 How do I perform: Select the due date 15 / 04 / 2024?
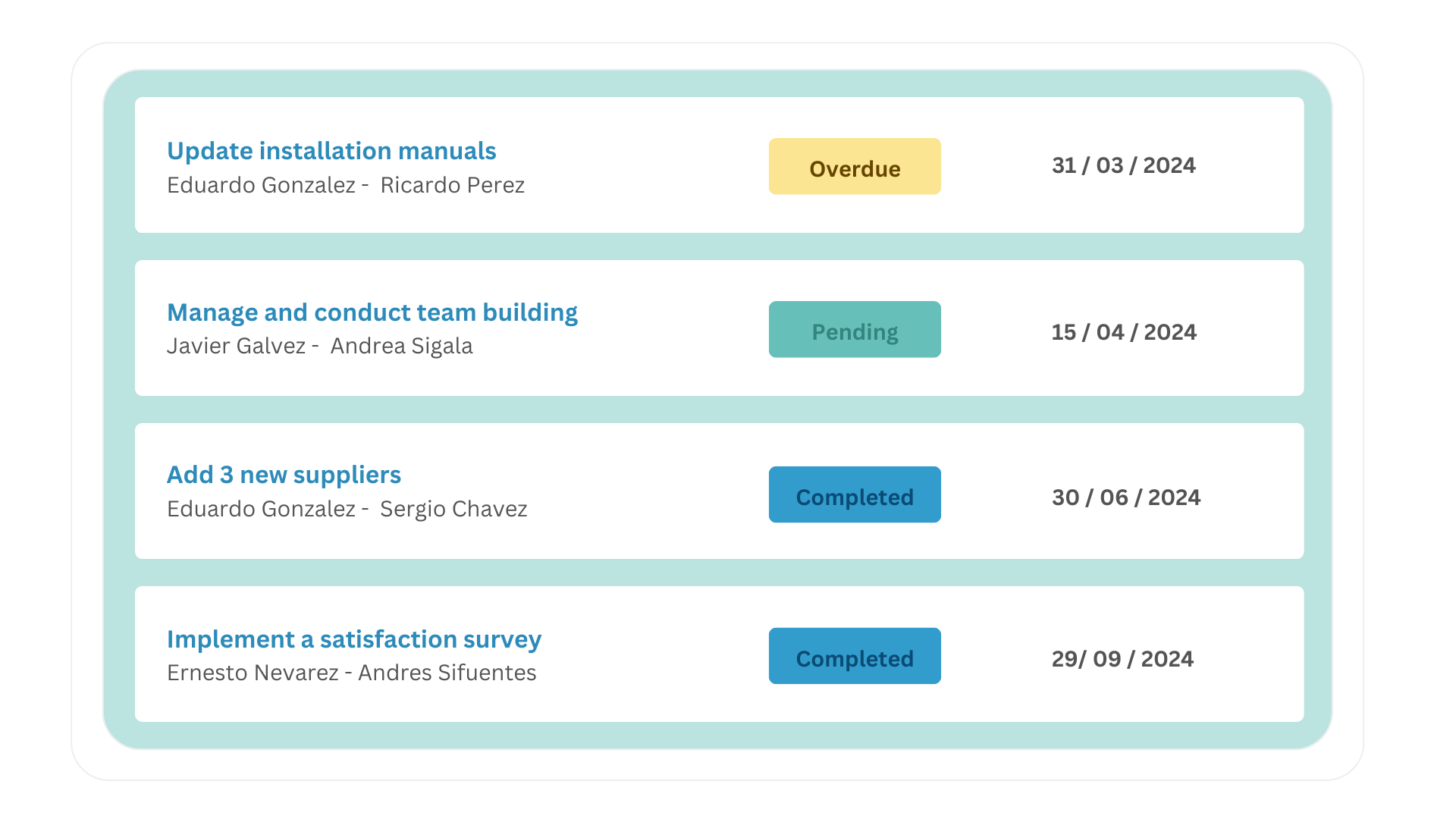coord(1123,332)
